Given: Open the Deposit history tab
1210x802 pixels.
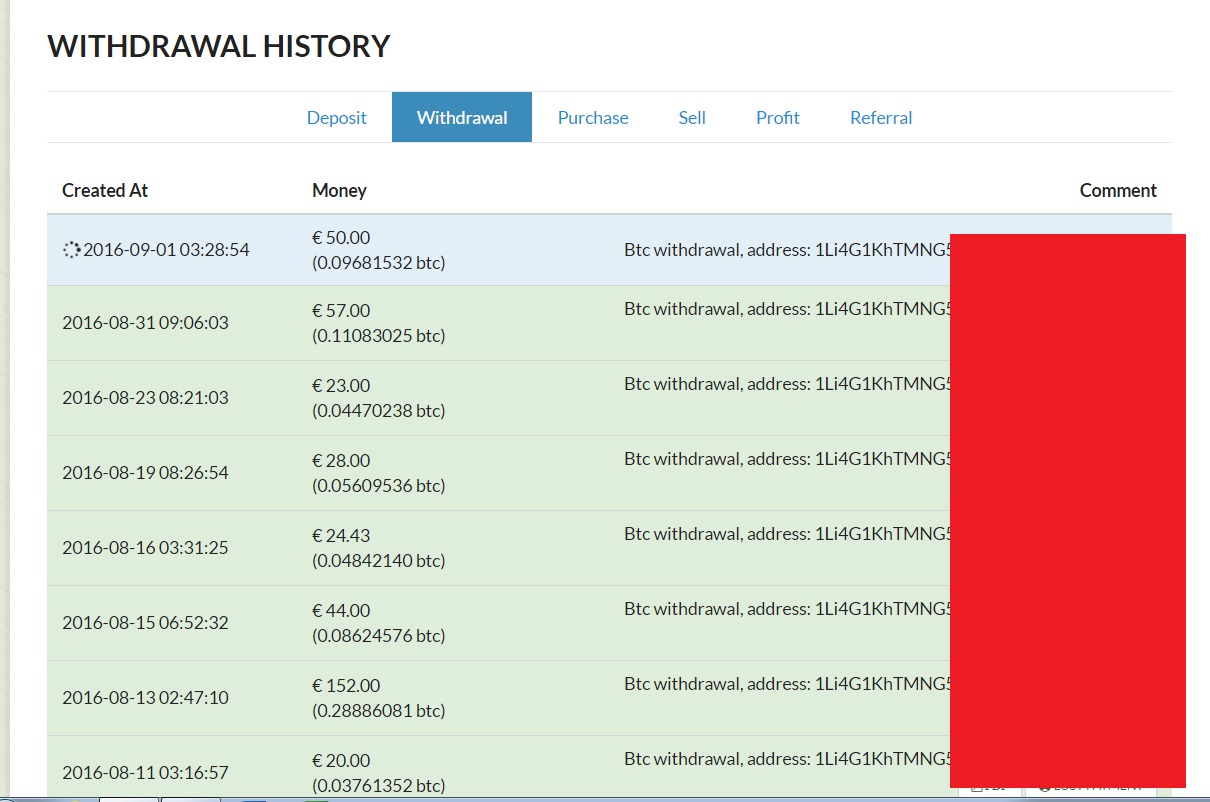Looking at the screenshot, I should click(336, 117).
